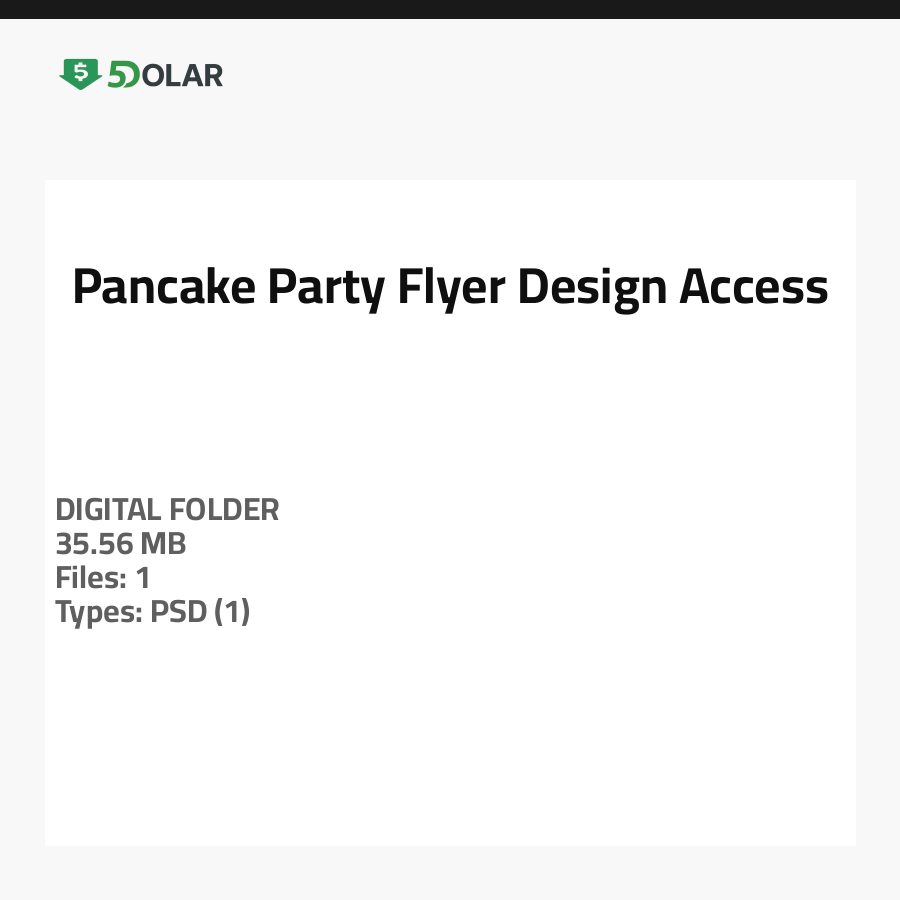Click the word "Access" in the heading
Screen dimensions: 900x900
tap(754, 287)
